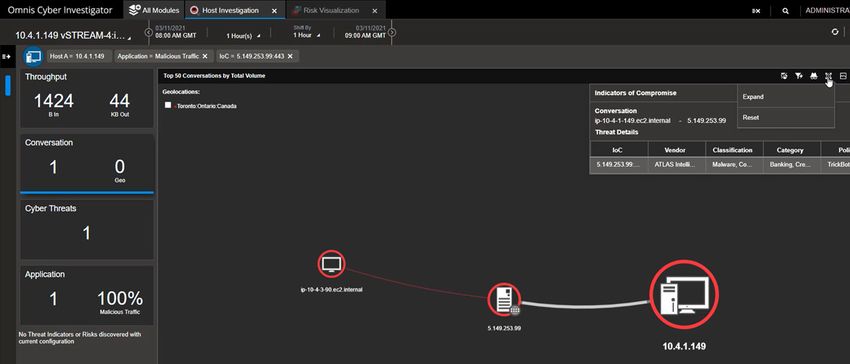Step time range forward with right arrow
850x364 pixels.
point(392,33)
